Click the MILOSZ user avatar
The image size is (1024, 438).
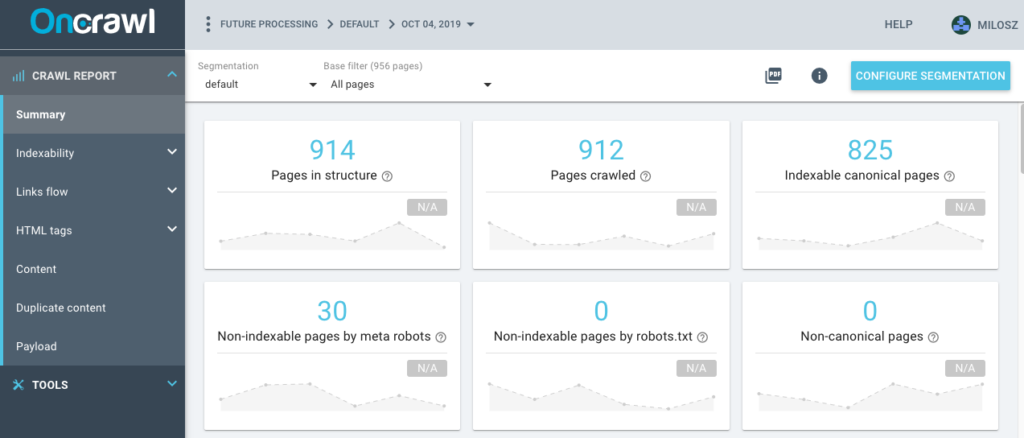961,25
